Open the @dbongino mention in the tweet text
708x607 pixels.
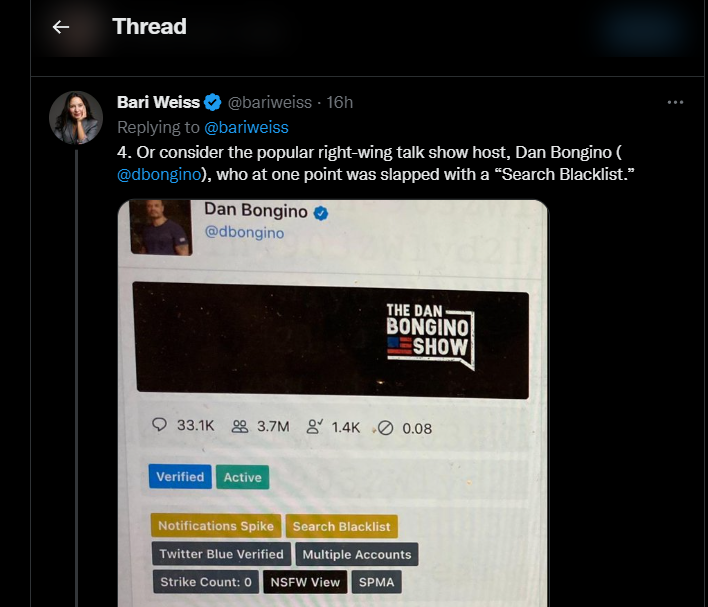click(159, 174)
